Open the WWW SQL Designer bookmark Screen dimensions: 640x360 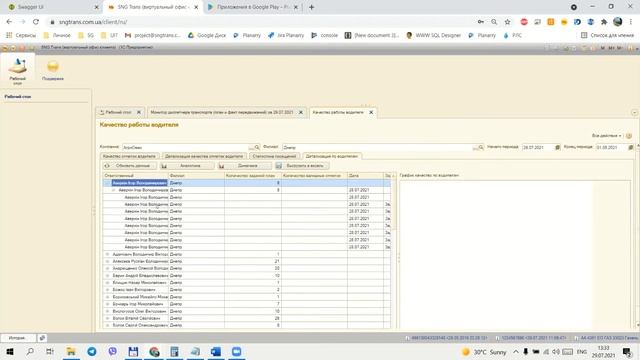coord(433,36)
